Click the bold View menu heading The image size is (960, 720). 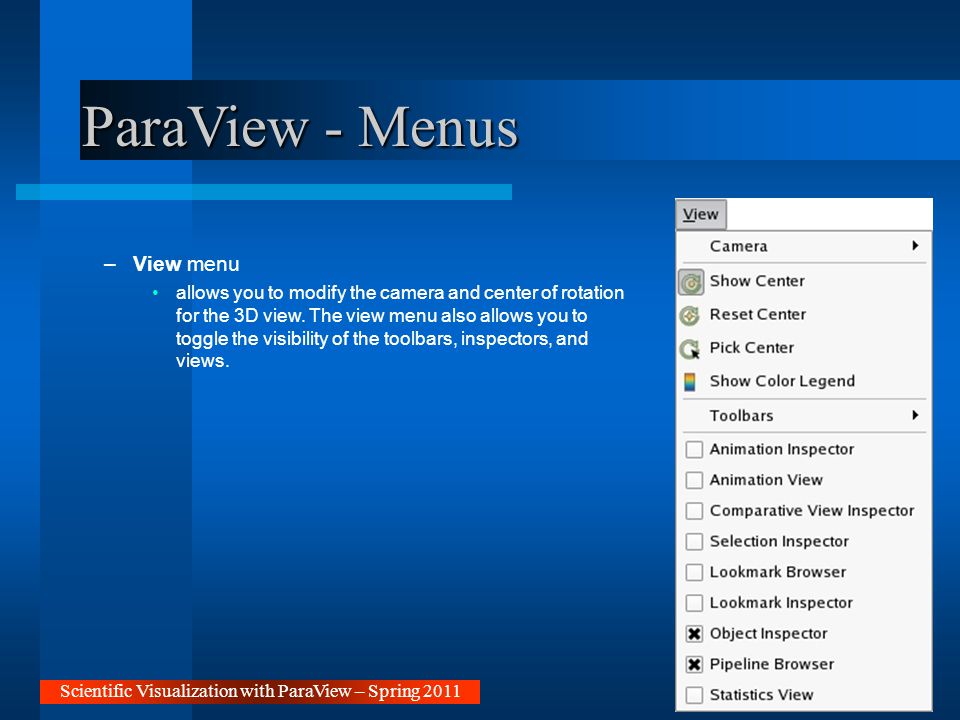pos(186,264)
